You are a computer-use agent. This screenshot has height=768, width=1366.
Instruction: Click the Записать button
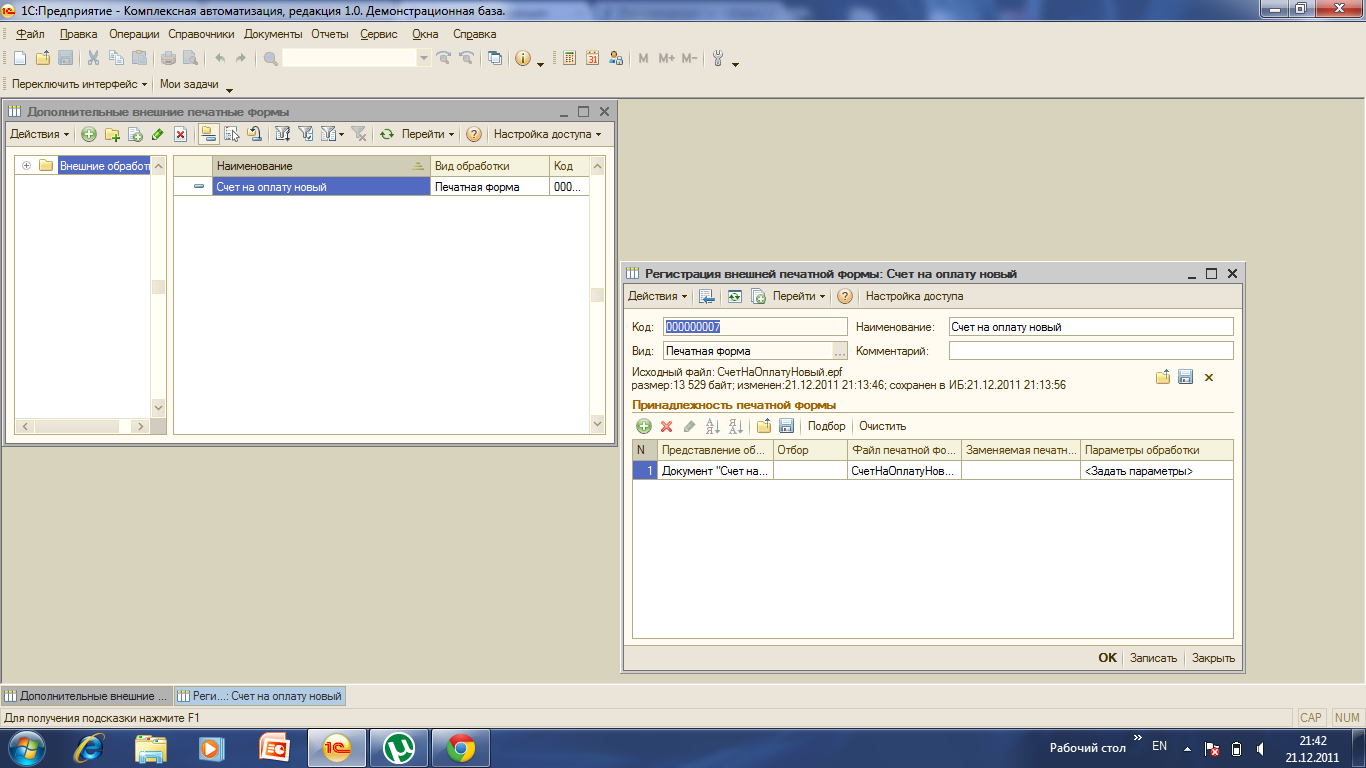pyautogui.click(x=1153, y=658)
